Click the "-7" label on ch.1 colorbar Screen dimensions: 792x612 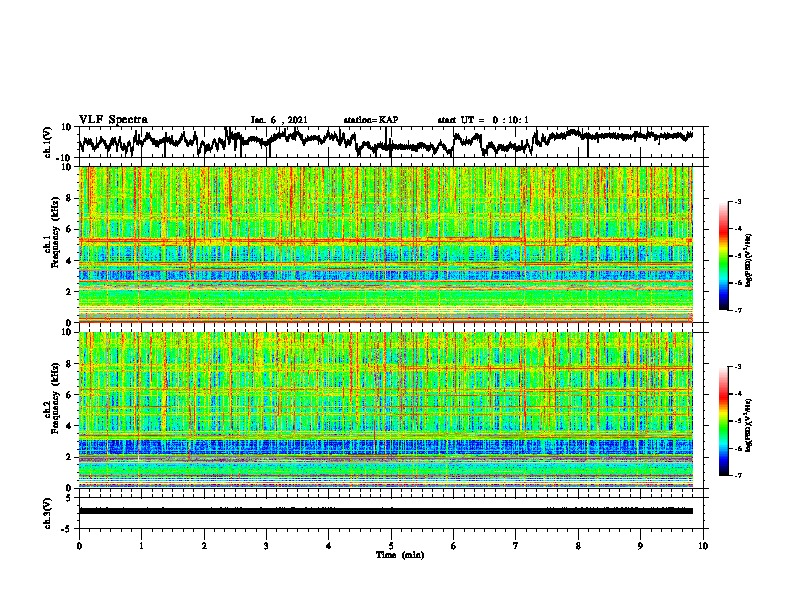737,310
